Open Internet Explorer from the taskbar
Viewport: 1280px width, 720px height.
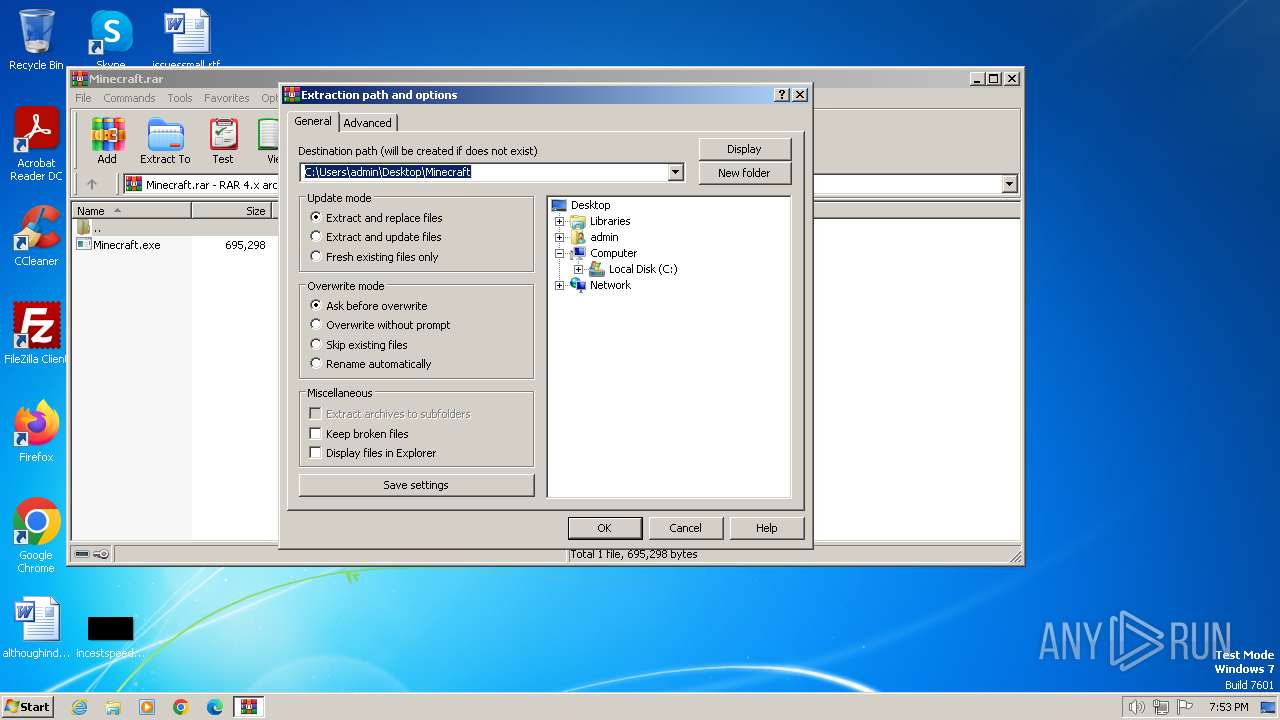(x=79, y=707)
